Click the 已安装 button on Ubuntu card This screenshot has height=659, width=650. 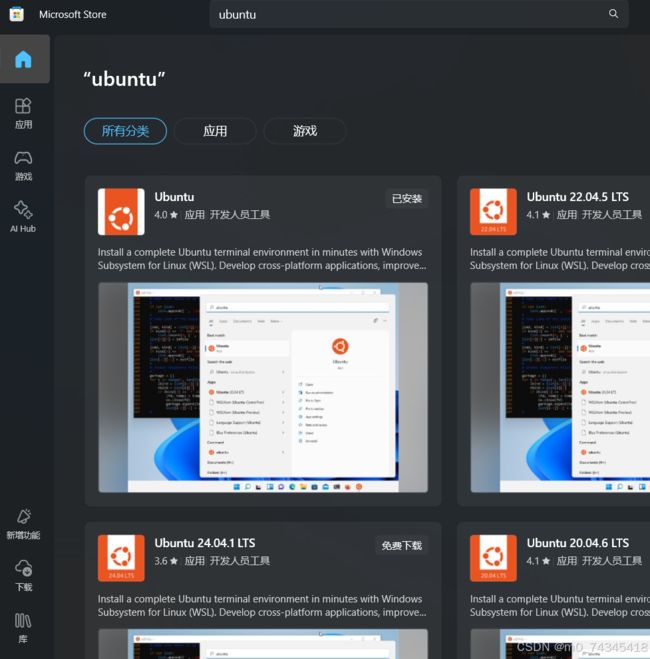[407, 199]
